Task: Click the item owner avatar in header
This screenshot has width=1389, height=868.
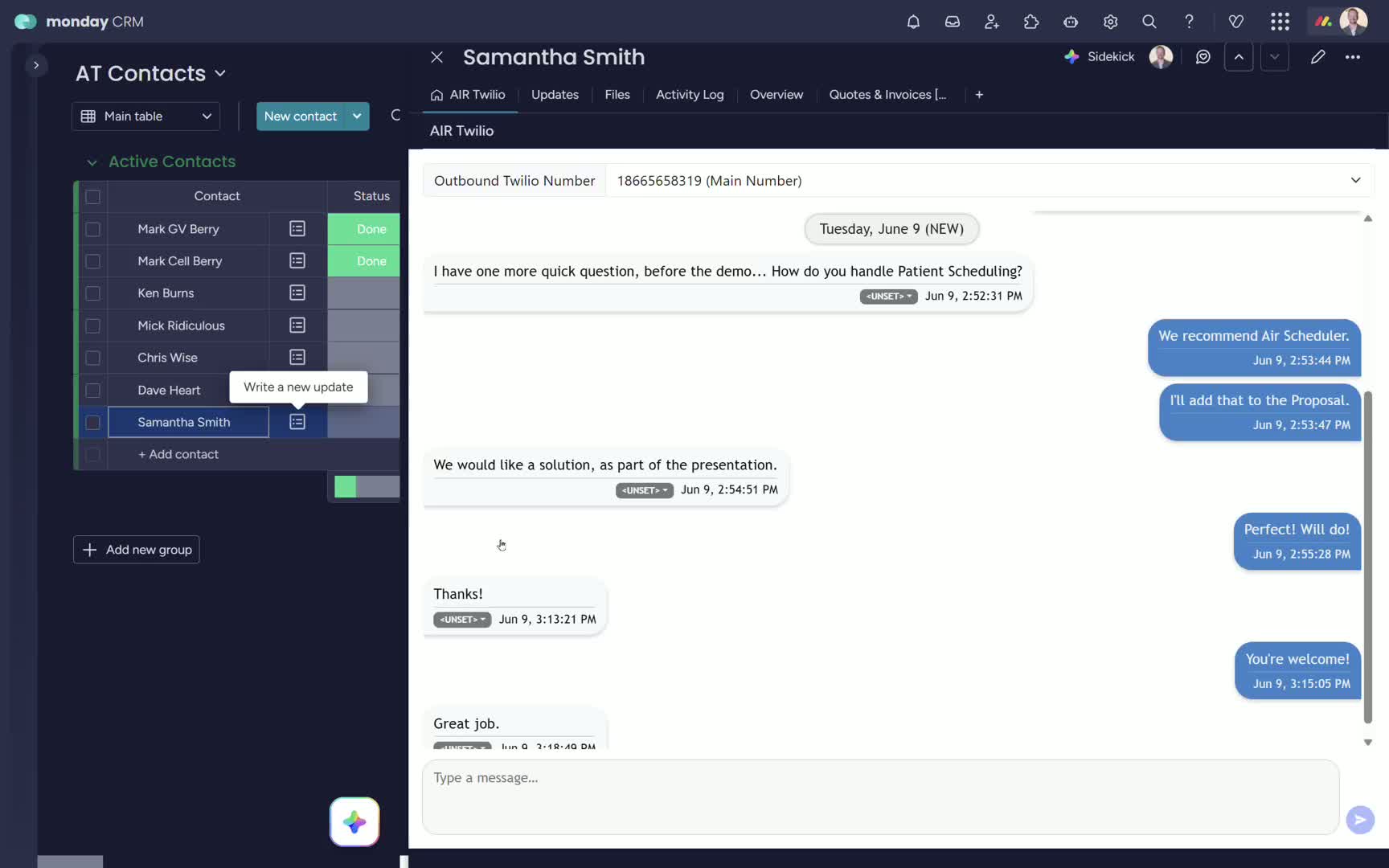Action: (1161, 56)
